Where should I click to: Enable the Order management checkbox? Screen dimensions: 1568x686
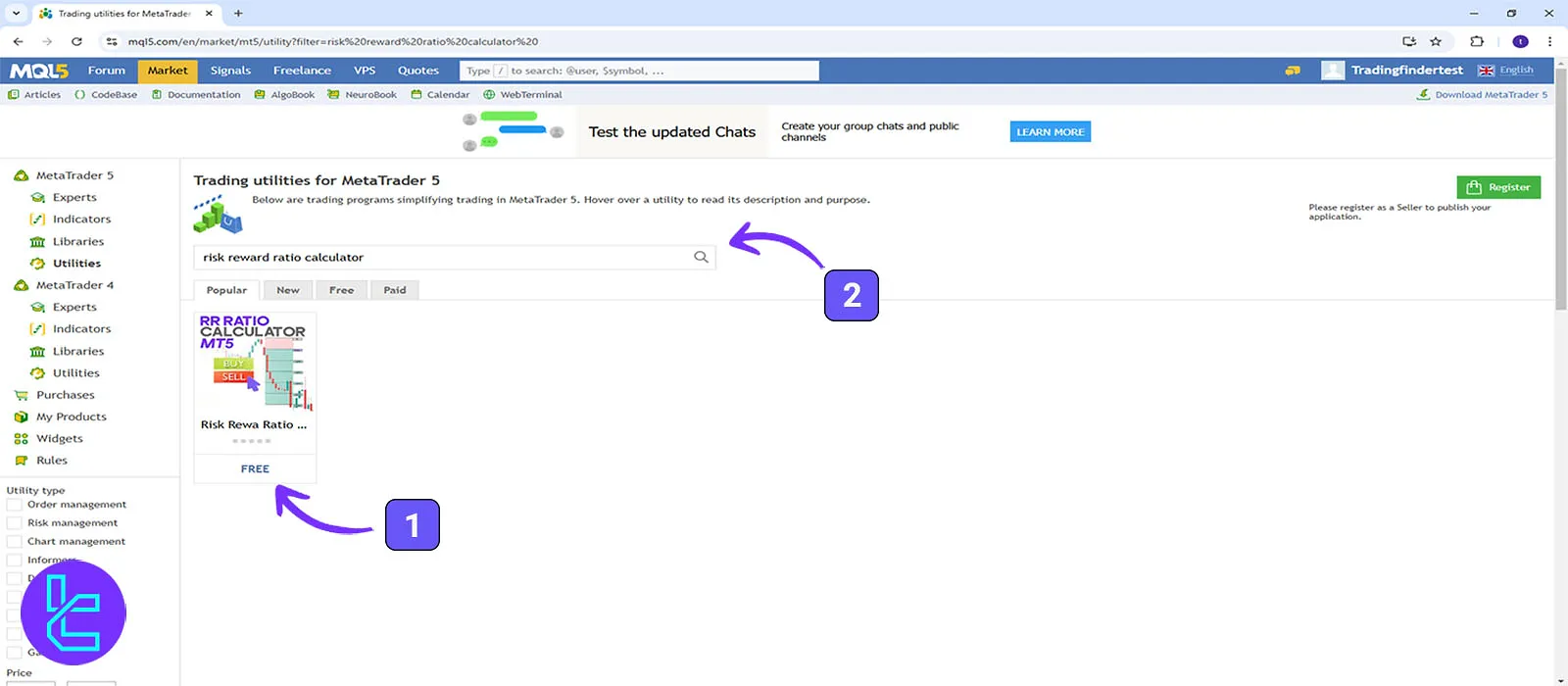click(15, 505)
